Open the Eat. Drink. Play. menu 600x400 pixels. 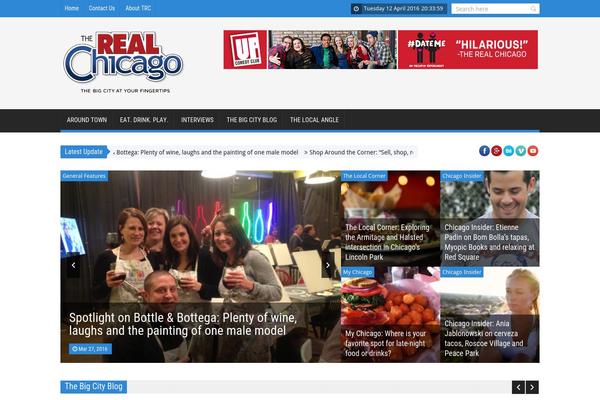[144, 120]
